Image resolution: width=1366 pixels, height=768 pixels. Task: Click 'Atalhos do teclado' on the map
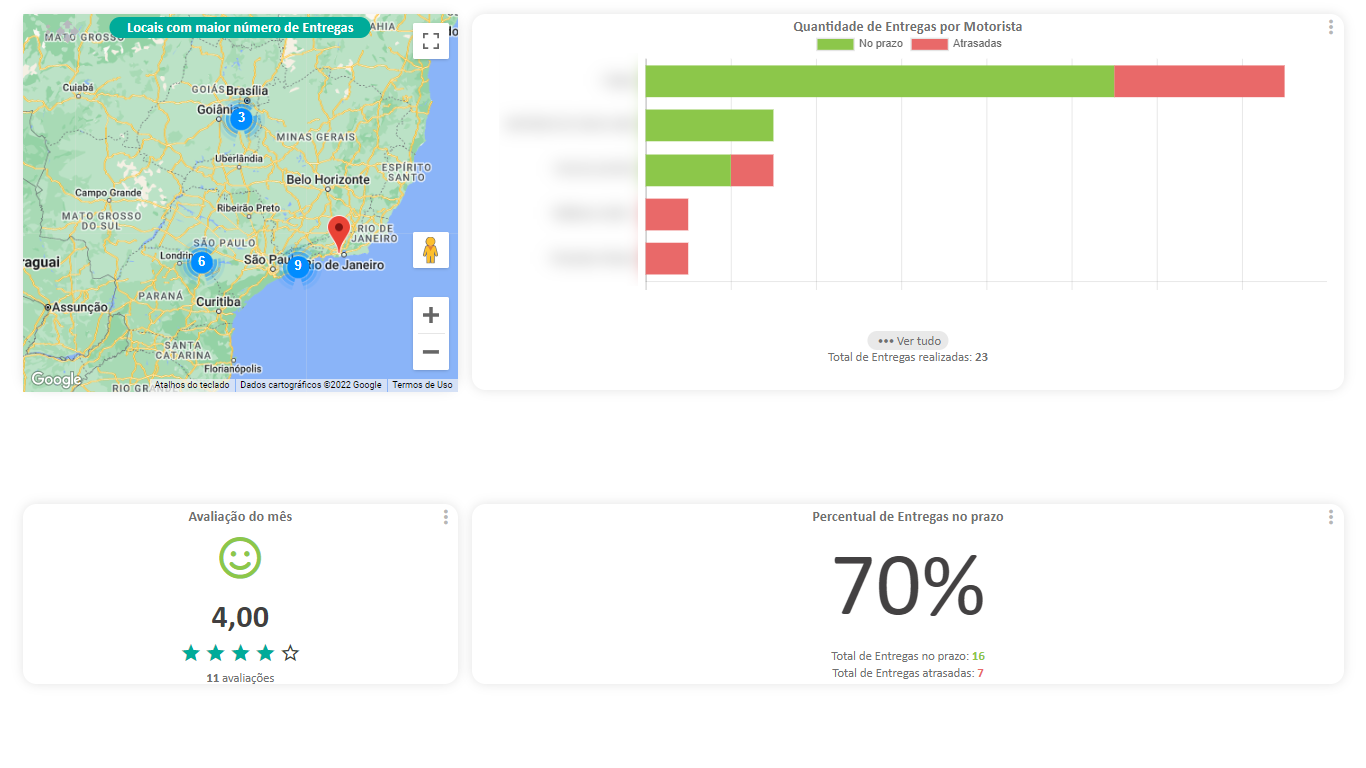191,385
